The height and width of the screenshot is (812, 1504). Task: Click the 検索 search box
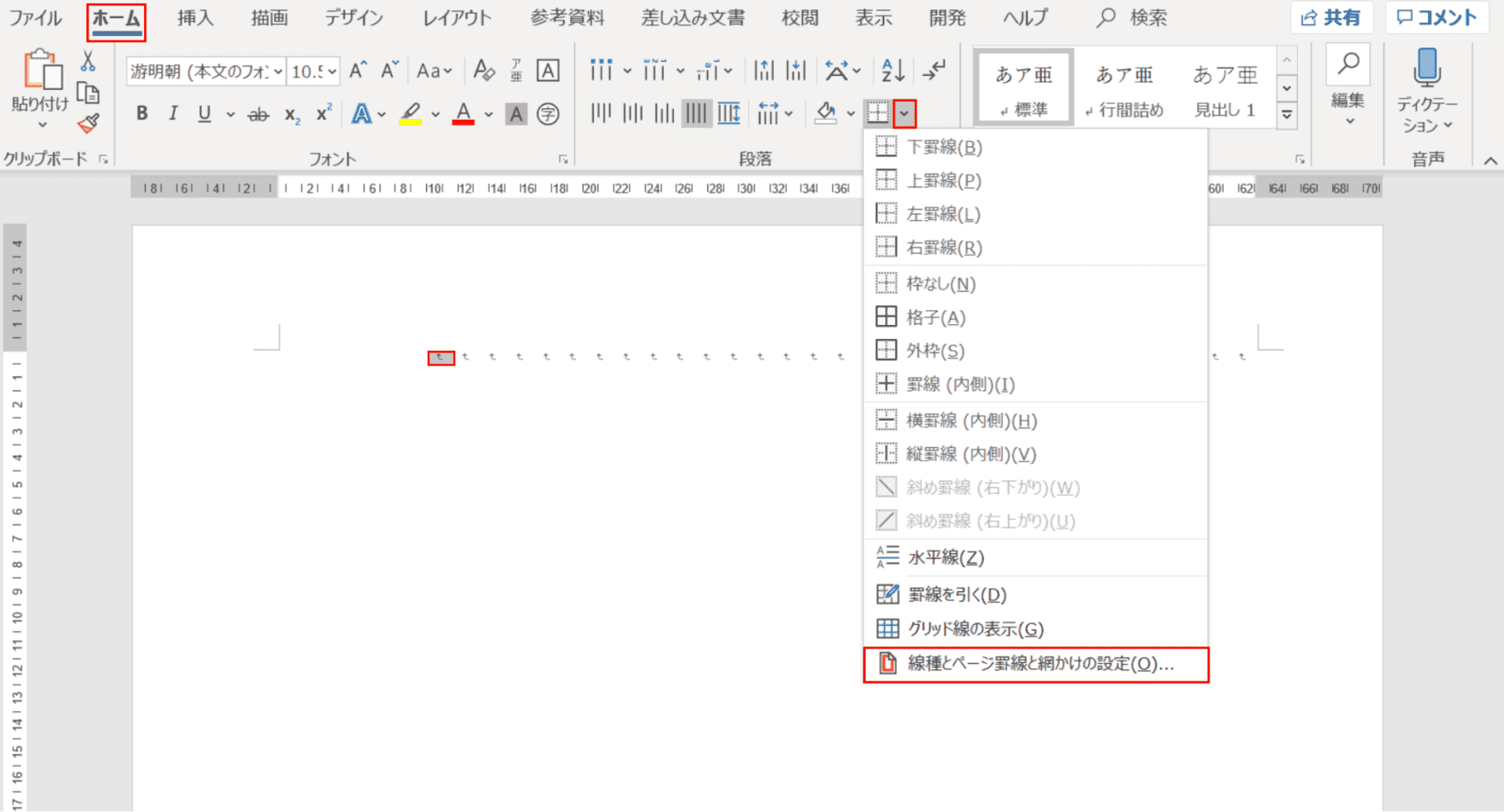pos(1133,18)
